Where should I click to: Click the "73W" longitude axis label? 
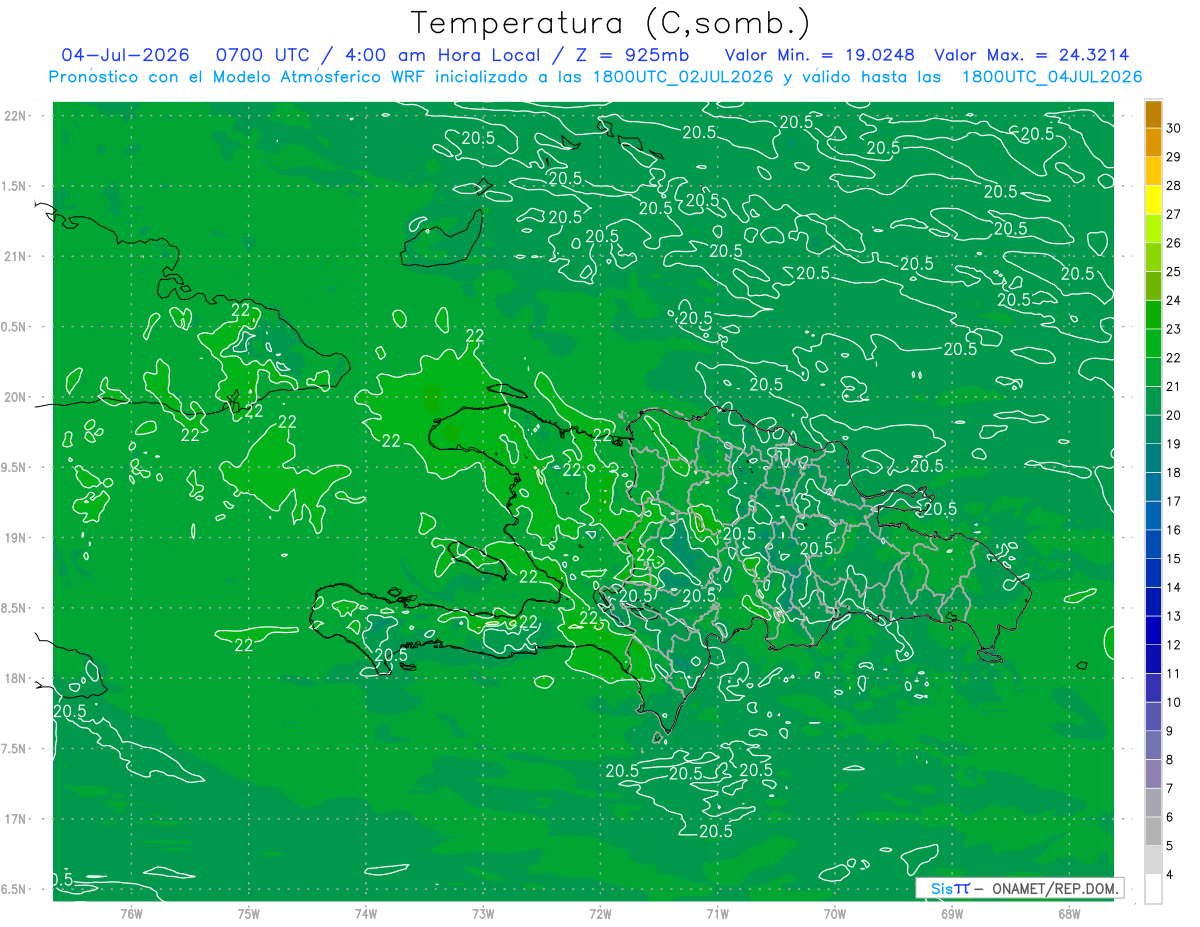(x=483, y=914)
